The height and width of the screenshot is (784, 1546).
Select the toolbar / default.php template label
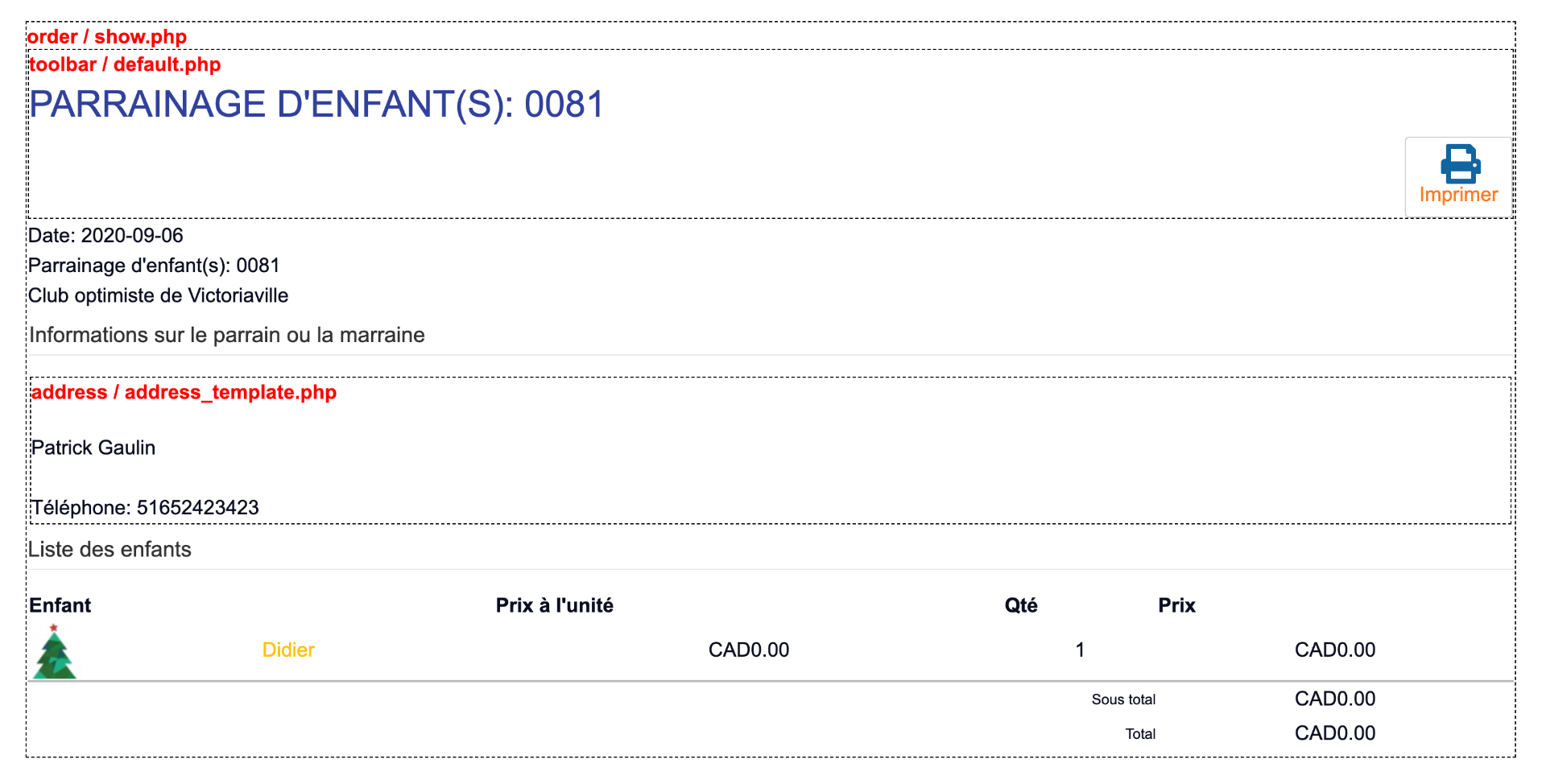click(125, 64)
